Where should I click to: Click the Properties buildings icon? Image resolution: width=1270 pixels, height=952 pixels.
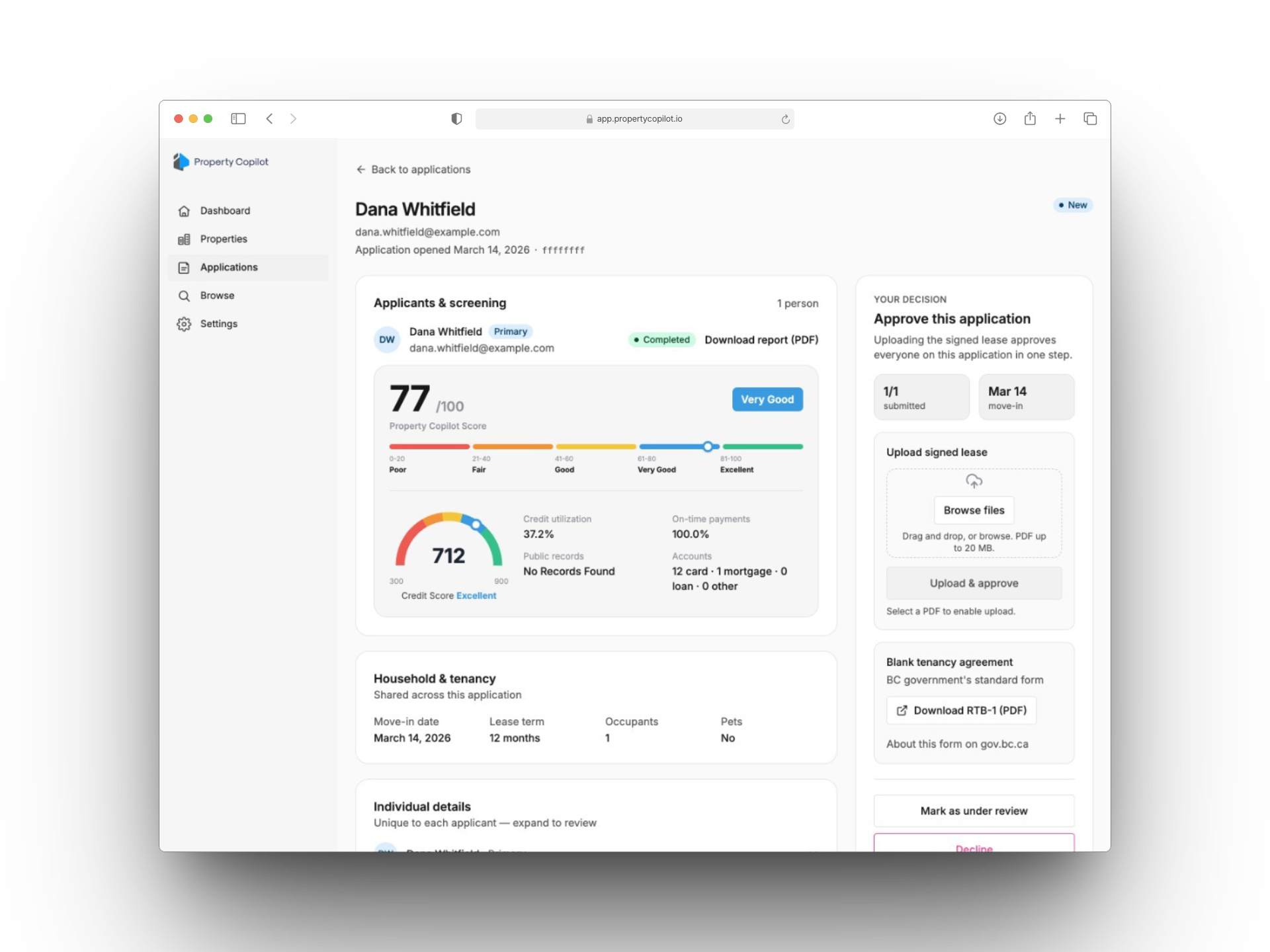(184, 239)
